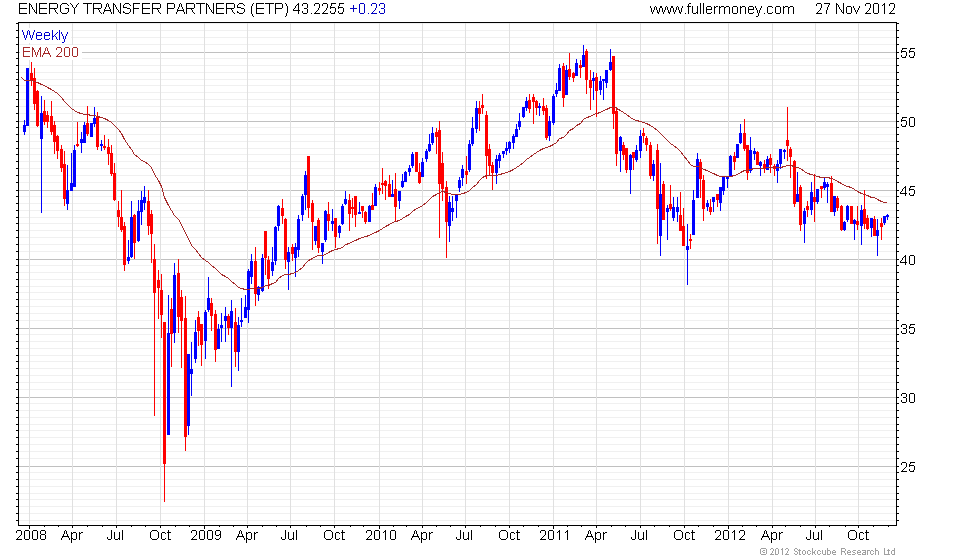Select the Weekly timeframe label
The image size is (980, 560).
coord(44,35)
